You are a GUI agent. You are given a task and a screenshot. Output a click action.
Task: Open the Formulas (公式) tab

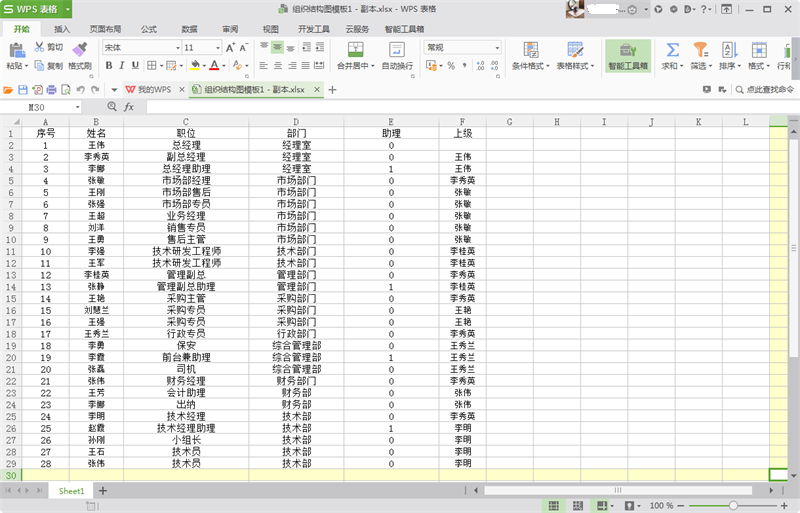148,29
